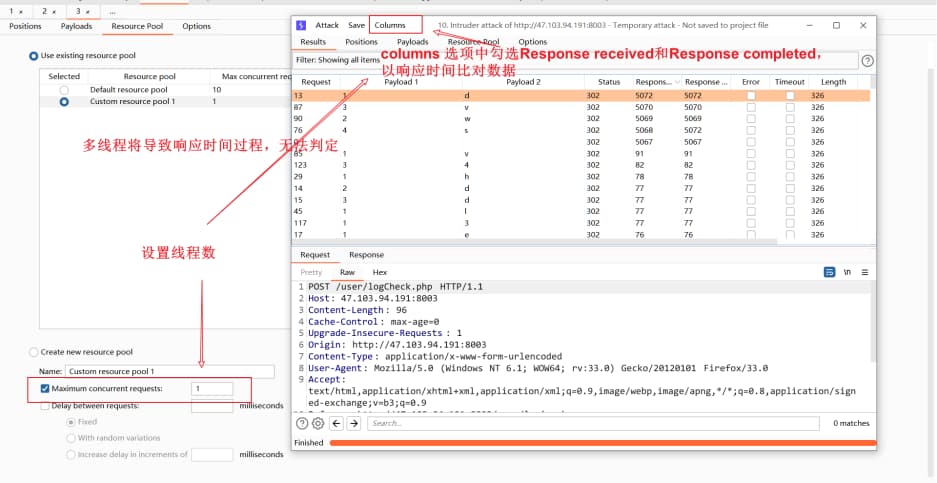Screen dimensions: 937x483
Task: Open the main window Options tab
Action: coord(197,26)
